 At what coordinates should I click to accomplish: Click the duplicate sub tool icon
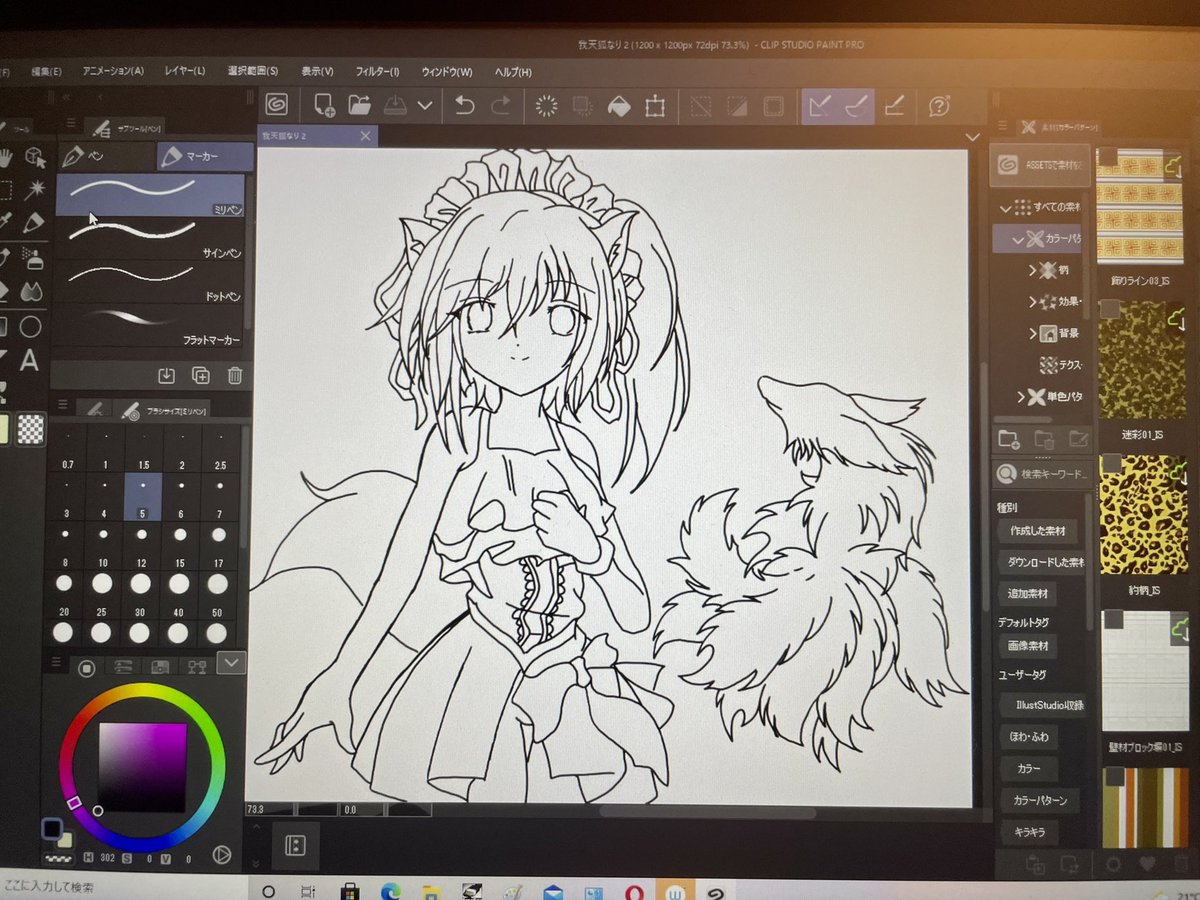pos(201,376)
